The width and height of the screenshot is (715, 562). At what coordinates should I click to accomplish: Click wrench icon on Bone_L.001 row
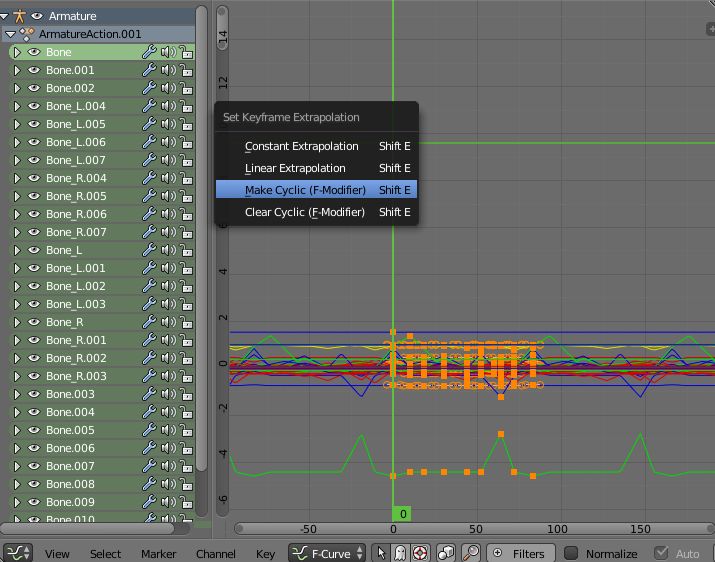coord(149,268)
